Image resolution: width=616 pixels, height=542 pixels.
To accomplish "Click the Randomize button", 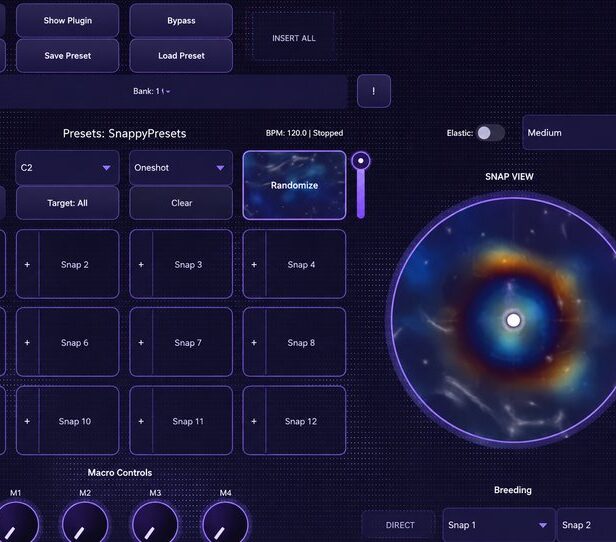I will (294, 185).
